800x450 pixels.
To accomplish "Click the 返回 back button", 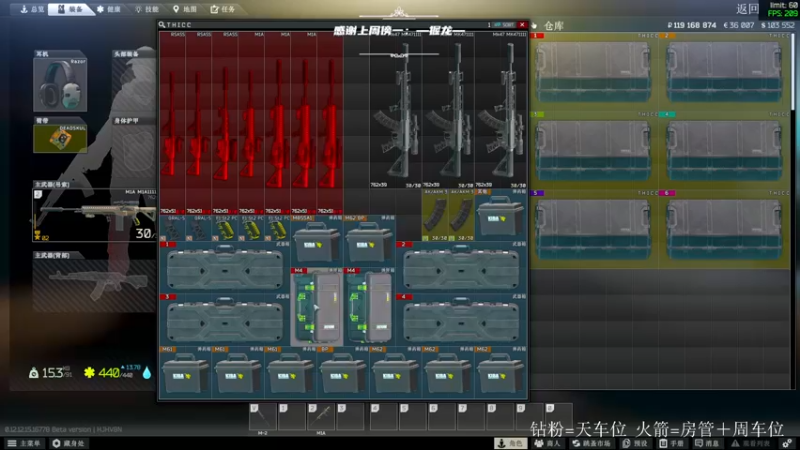I will pyautogui.click(x=747, y=9).
